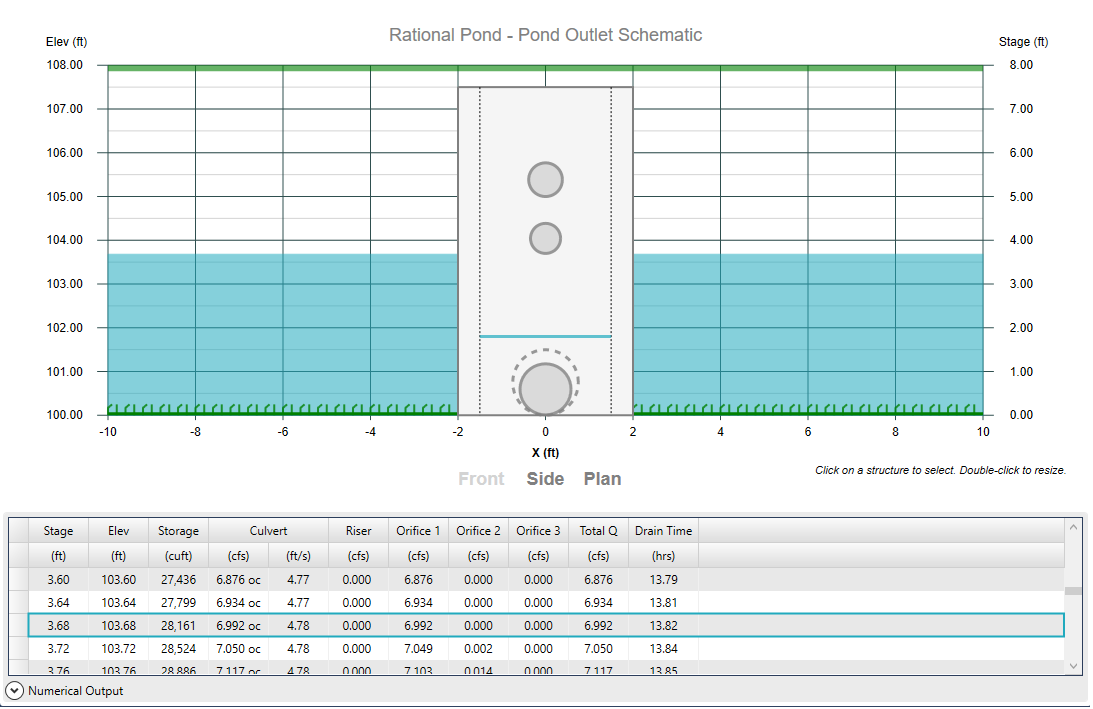Click the Drain Time column header
Image resolution: width=1093 pixels, height=709 pixels.
click(x=664, y=531)
